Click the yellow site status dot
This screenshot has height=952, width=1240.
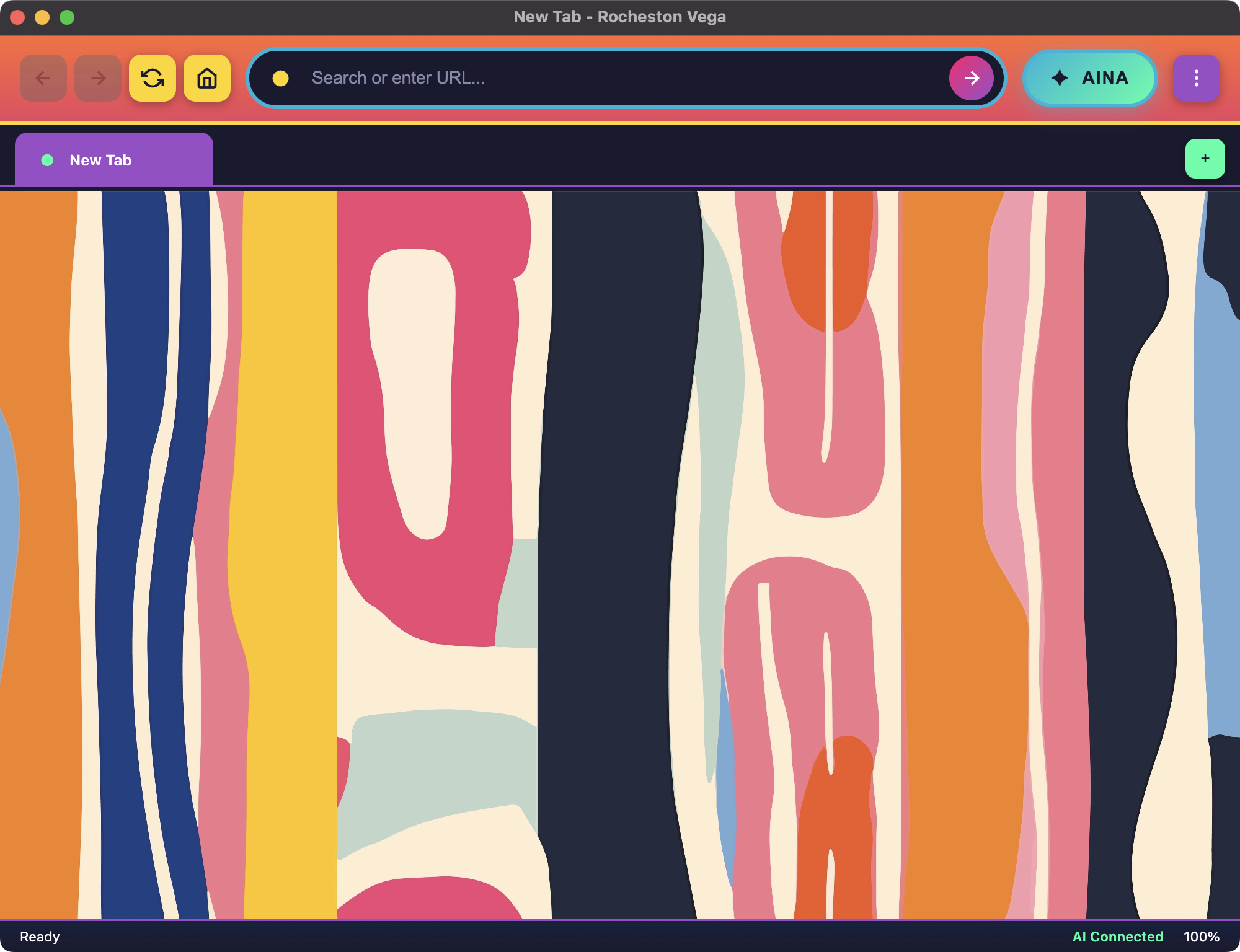click(x=281, y=78)
